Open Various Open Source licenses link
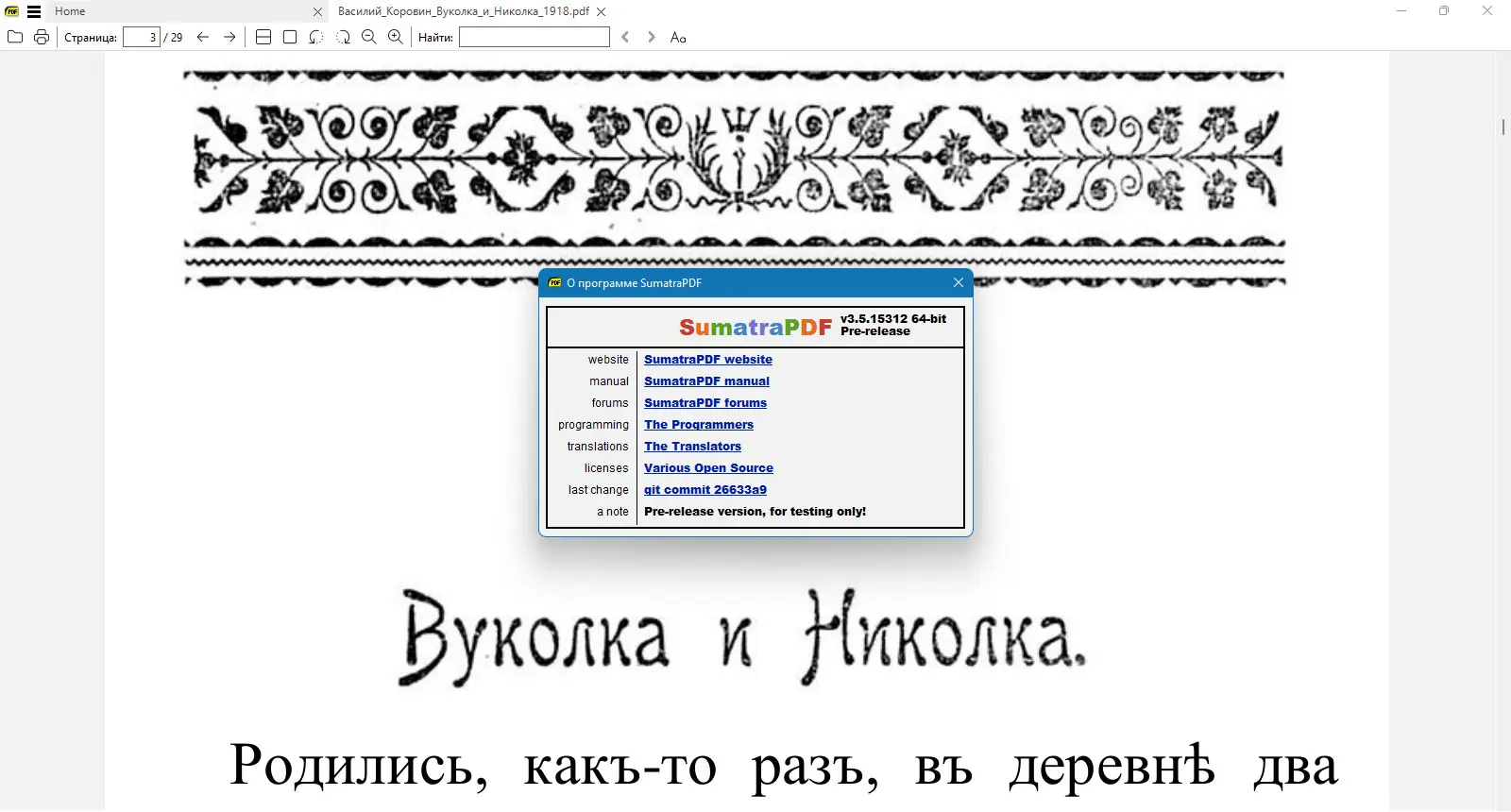This screenshot has height=812, width=1511. (708, 468)
